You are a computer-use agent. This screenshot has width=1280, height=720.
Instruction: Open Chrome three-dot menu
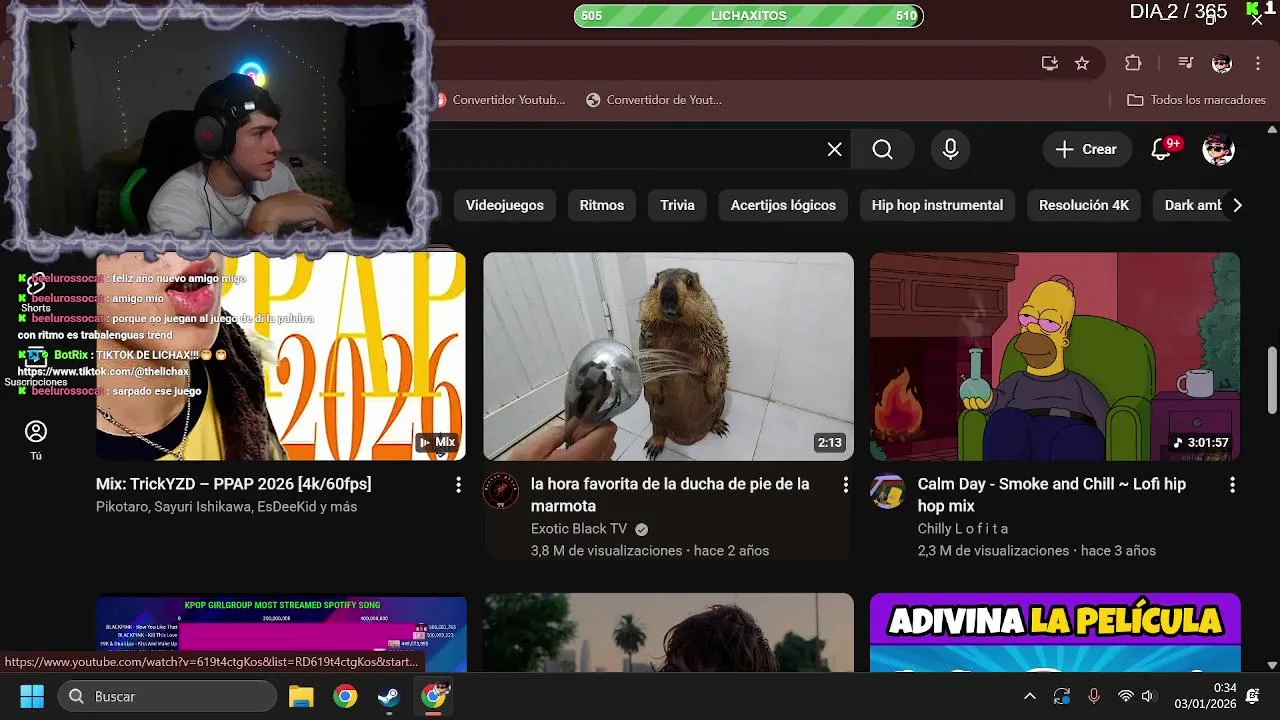click(1258, 63)
